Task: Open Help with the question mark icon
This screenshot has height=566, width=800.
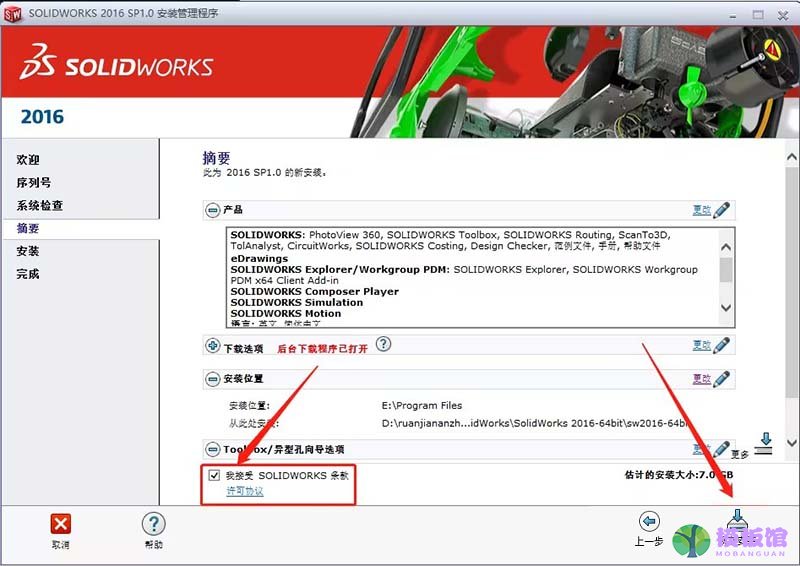Action: [153, 524]
